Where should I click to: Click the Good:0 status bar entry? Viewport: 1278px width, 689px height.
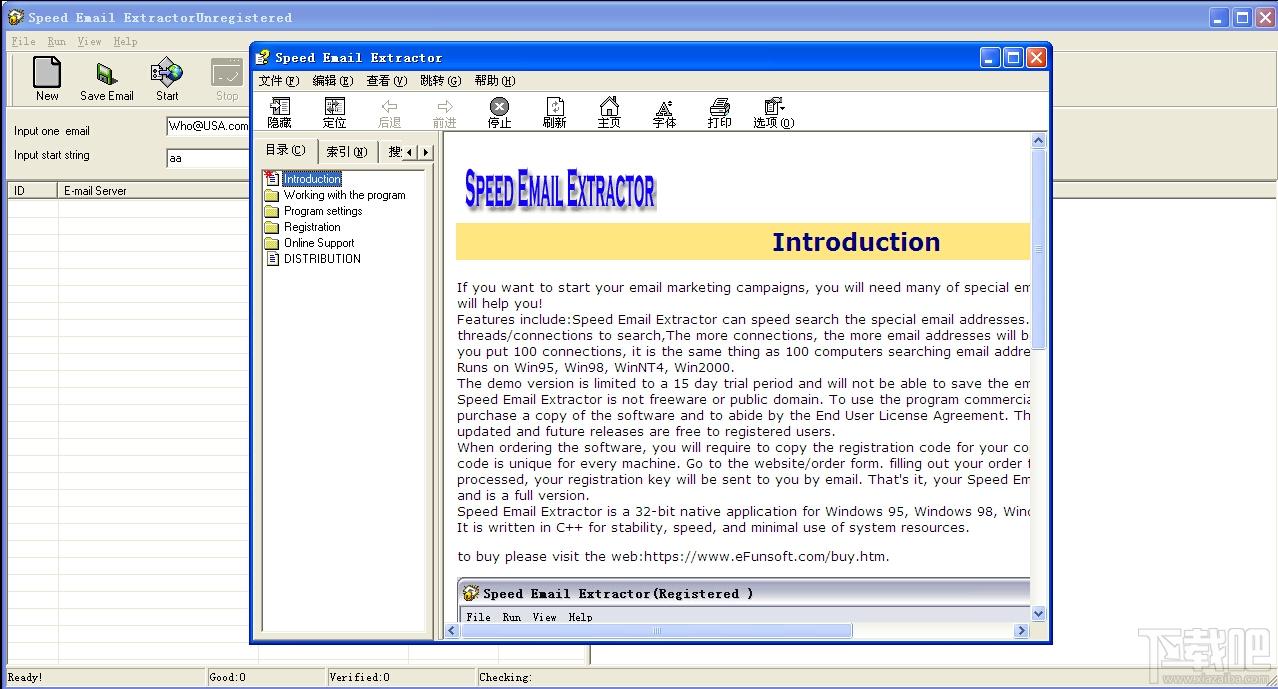click(227, 677)
